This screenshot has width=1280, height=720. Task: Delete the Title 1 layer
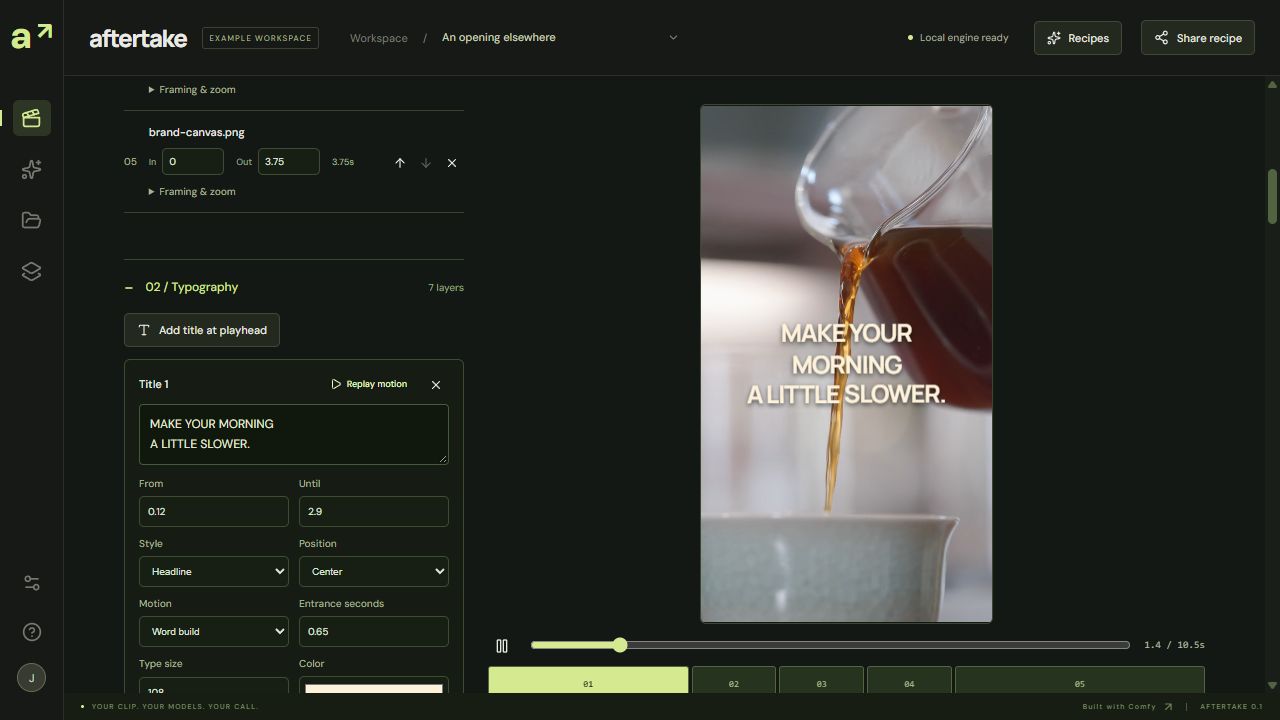pyautogui.click(x=436, y=385)
